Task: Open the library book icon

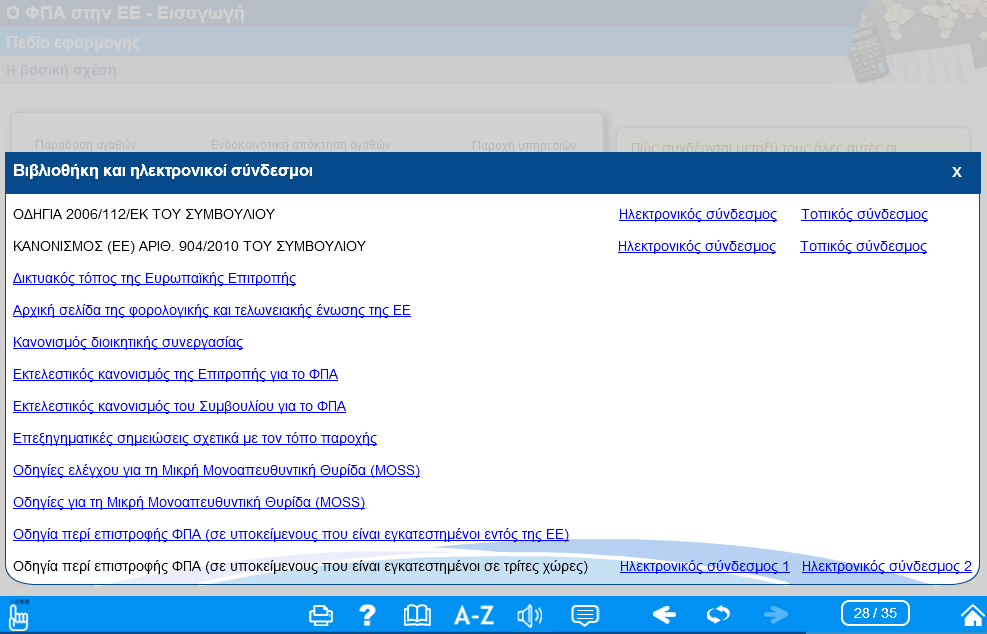Action: [x=417, y=614]
